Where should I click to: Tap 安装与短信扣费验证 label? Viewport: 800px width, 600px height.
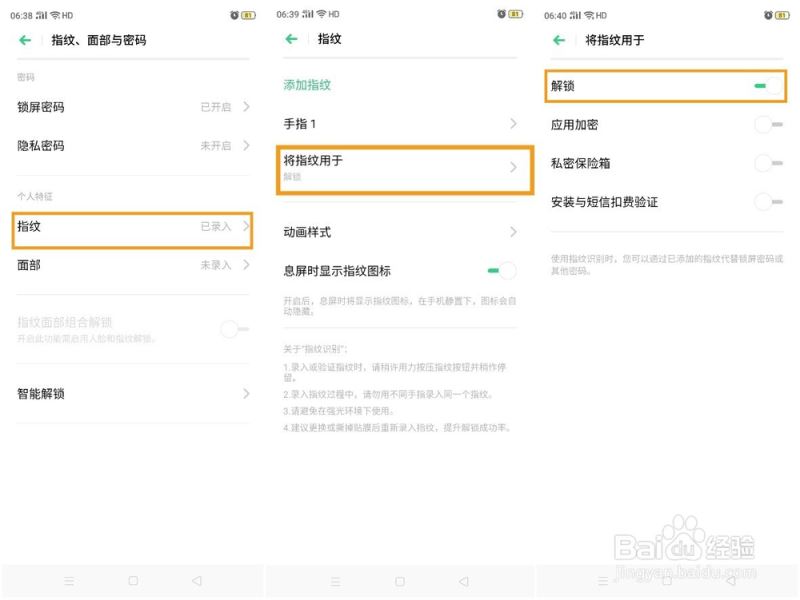pyautogui.click(x=605, y=203)
